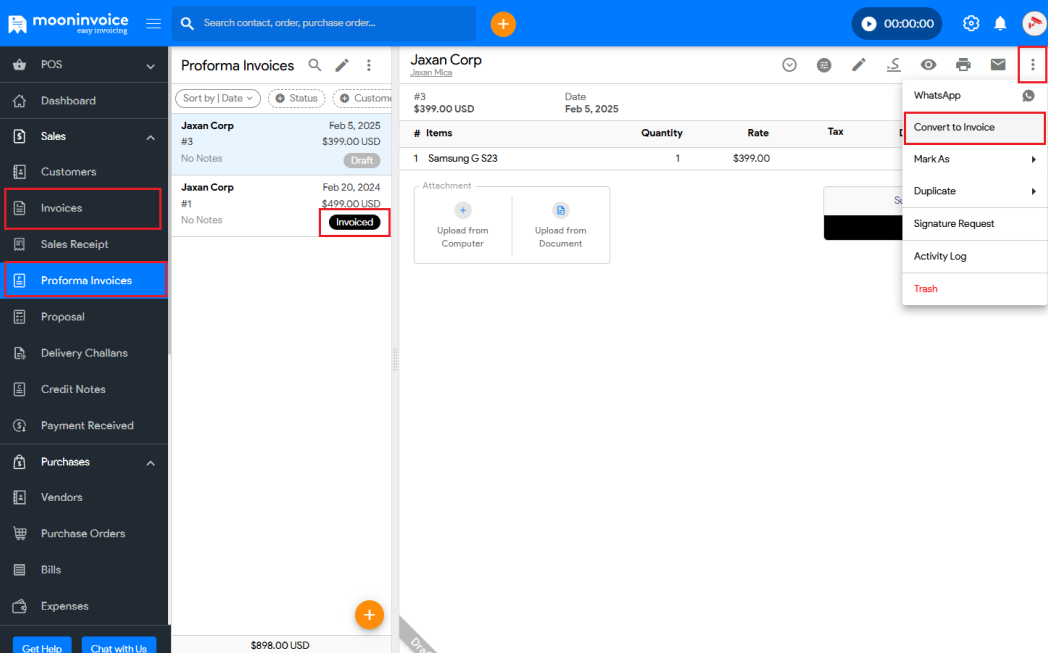The height and width of the screenshot is (653, 1048).
Task: Preview the proforma with the eye icon
Action: coord(928,65)
